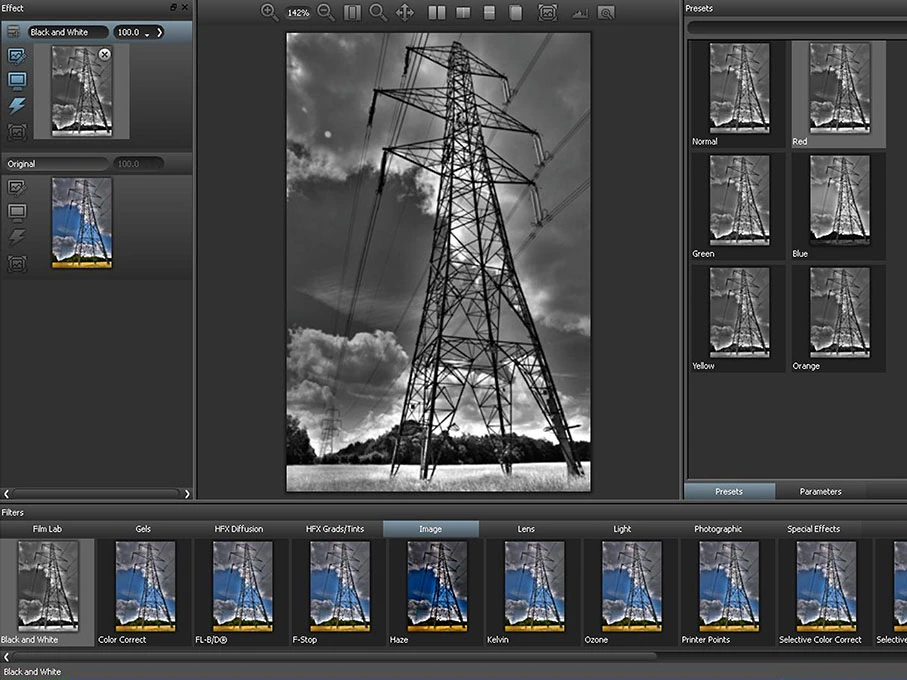Click the right scroll arrow in the Effect panel
Image resolution: width=907 pixels, height=680 pixels.
[x=186, y=493]
